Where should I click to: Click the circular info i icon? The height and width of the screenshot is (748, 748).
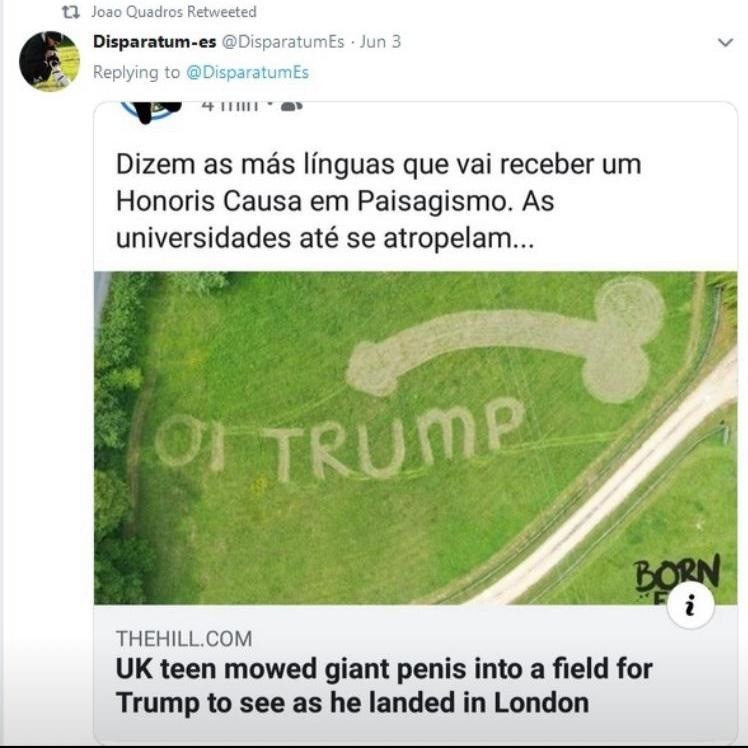tap(690, 606)
